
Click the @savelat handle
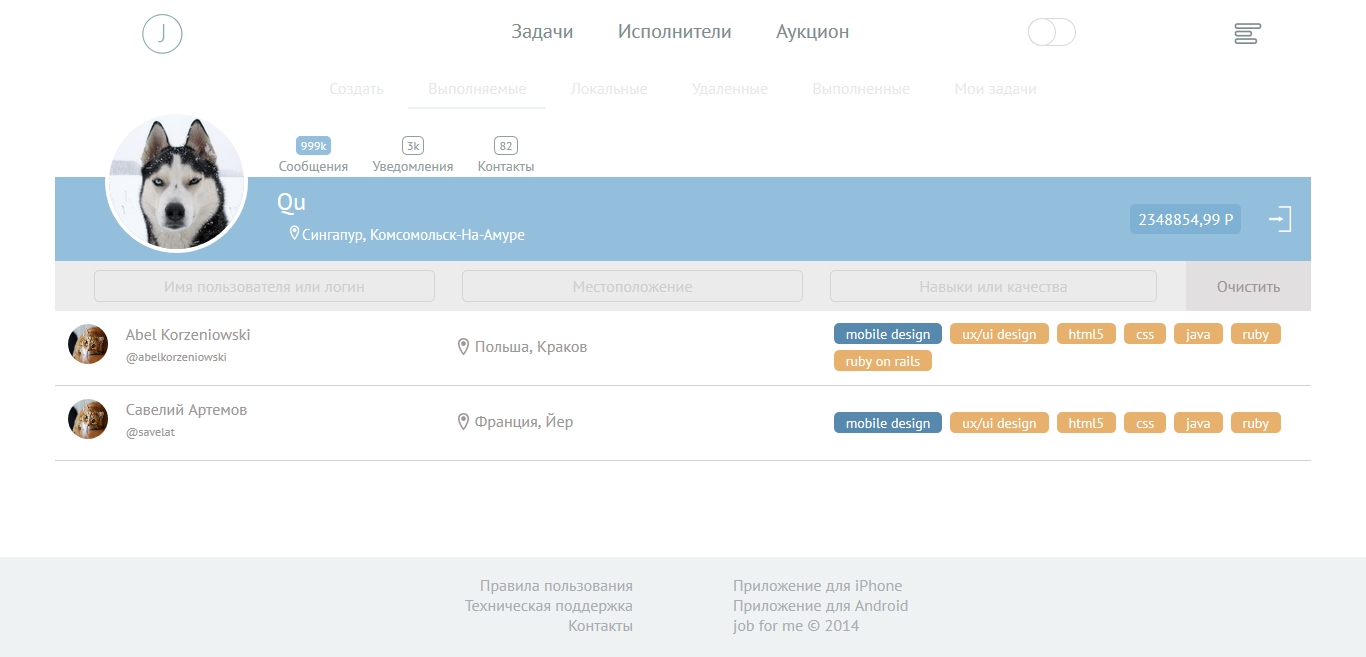[150, 432]
